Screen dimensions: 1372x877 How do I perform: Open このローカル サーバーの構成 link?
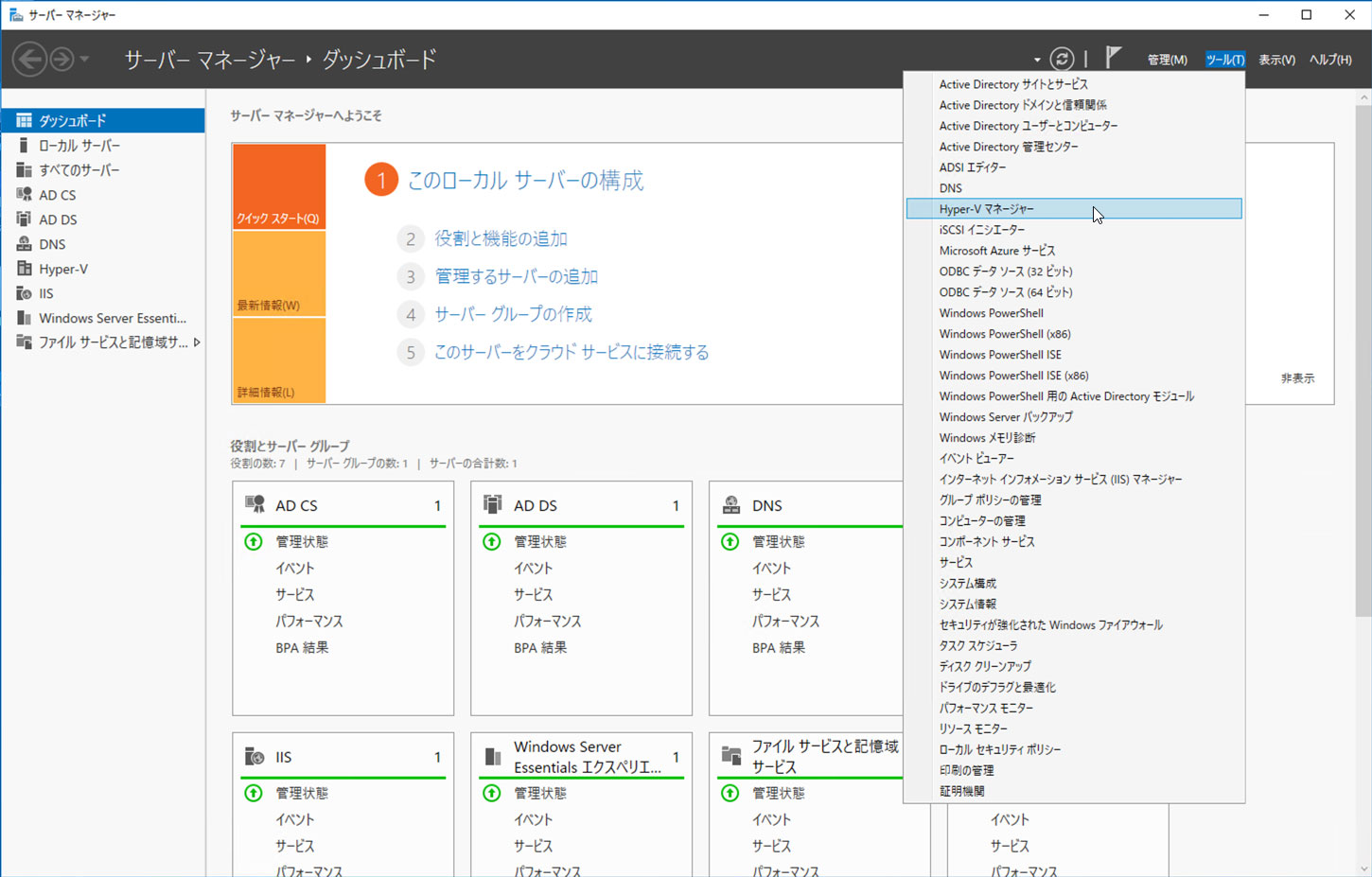pyautogui.click(x=525, y=180)
